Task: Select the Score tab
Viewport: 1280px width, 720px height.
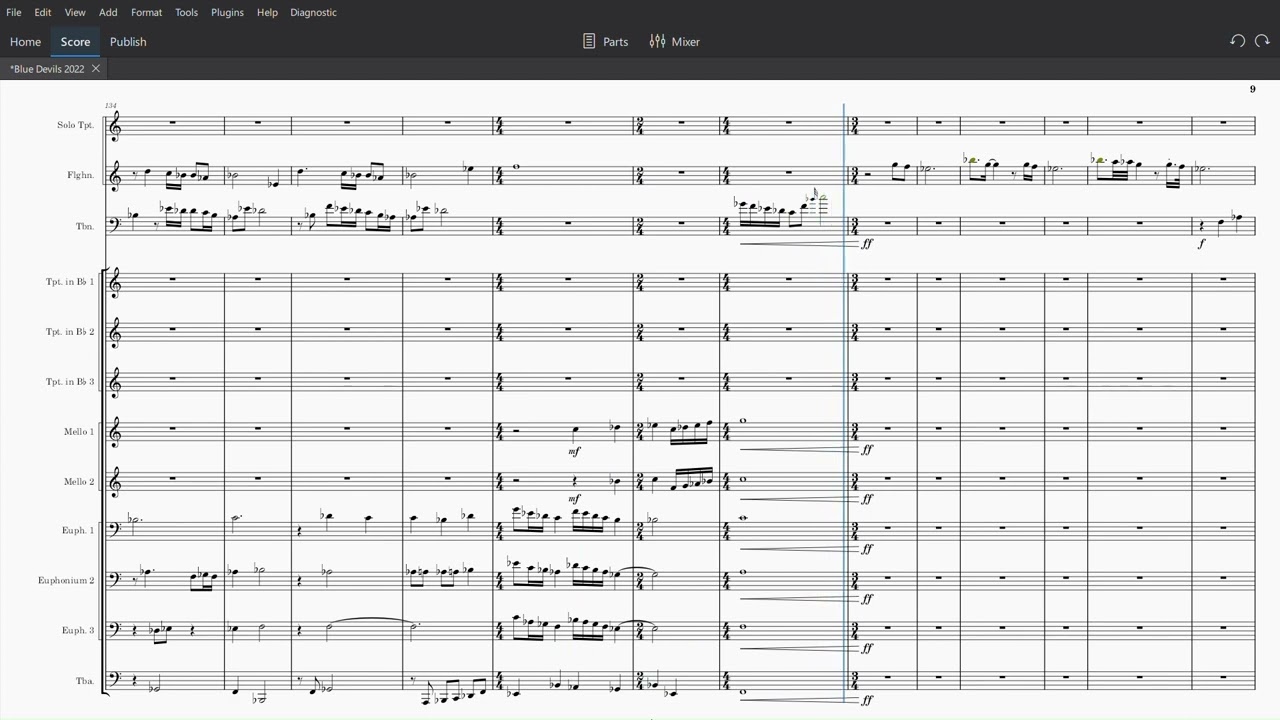Action: pyautogui.click(x=75, y=42)
